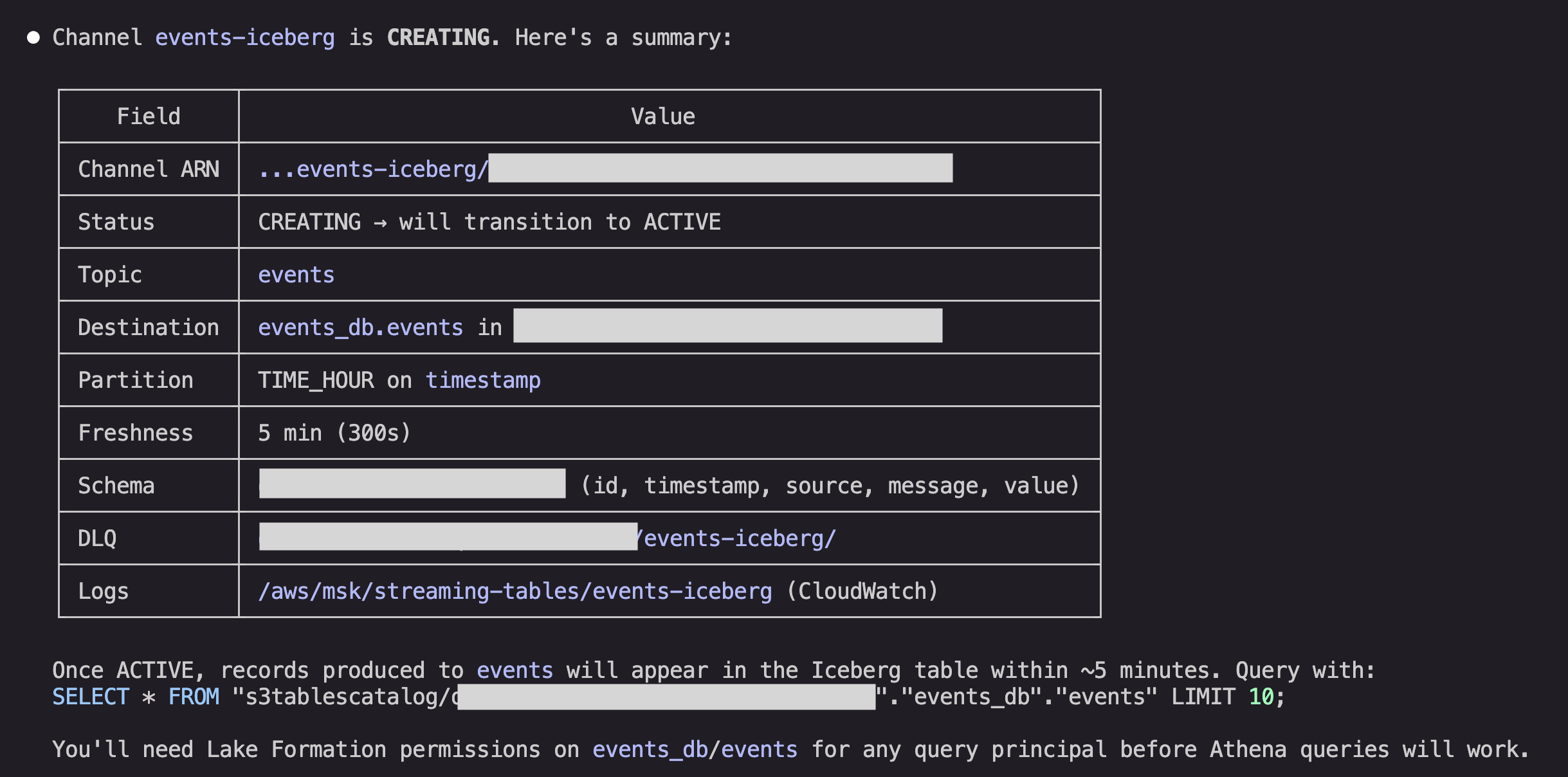Click the 'timestamp' partition column name

coord(483,380)
